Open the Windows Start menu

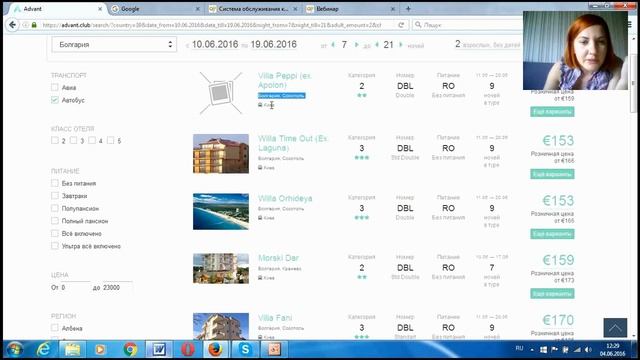click(14, 349)
